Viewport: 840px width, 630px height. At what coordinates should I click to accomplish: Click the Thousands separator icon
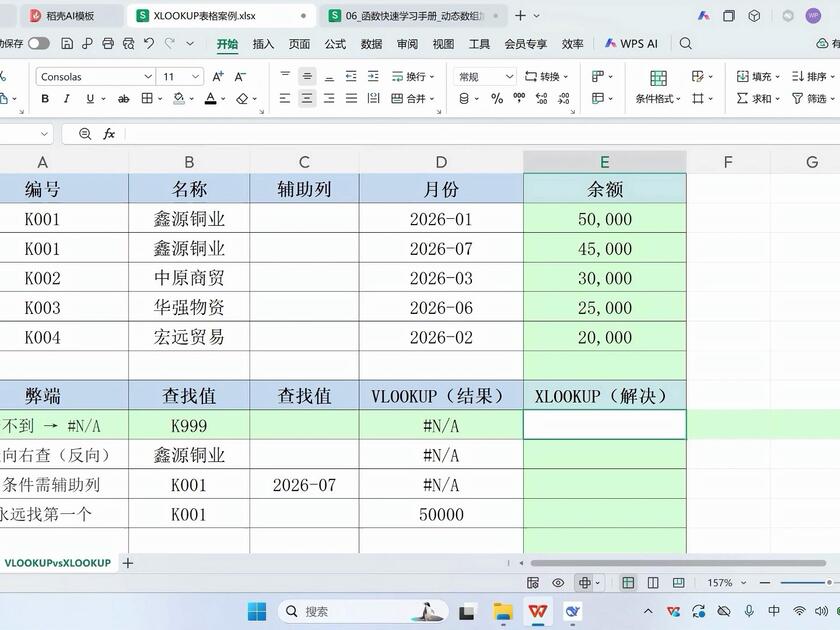tap(519, 98)
